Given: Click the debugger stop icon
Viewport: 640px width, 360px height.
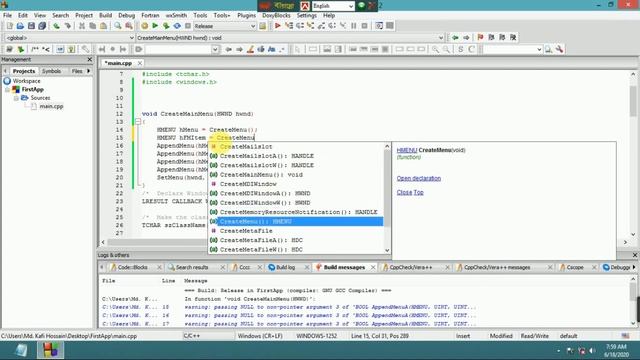Looking at the screenshot, I should pyautogui.click(x=364, y=26).
